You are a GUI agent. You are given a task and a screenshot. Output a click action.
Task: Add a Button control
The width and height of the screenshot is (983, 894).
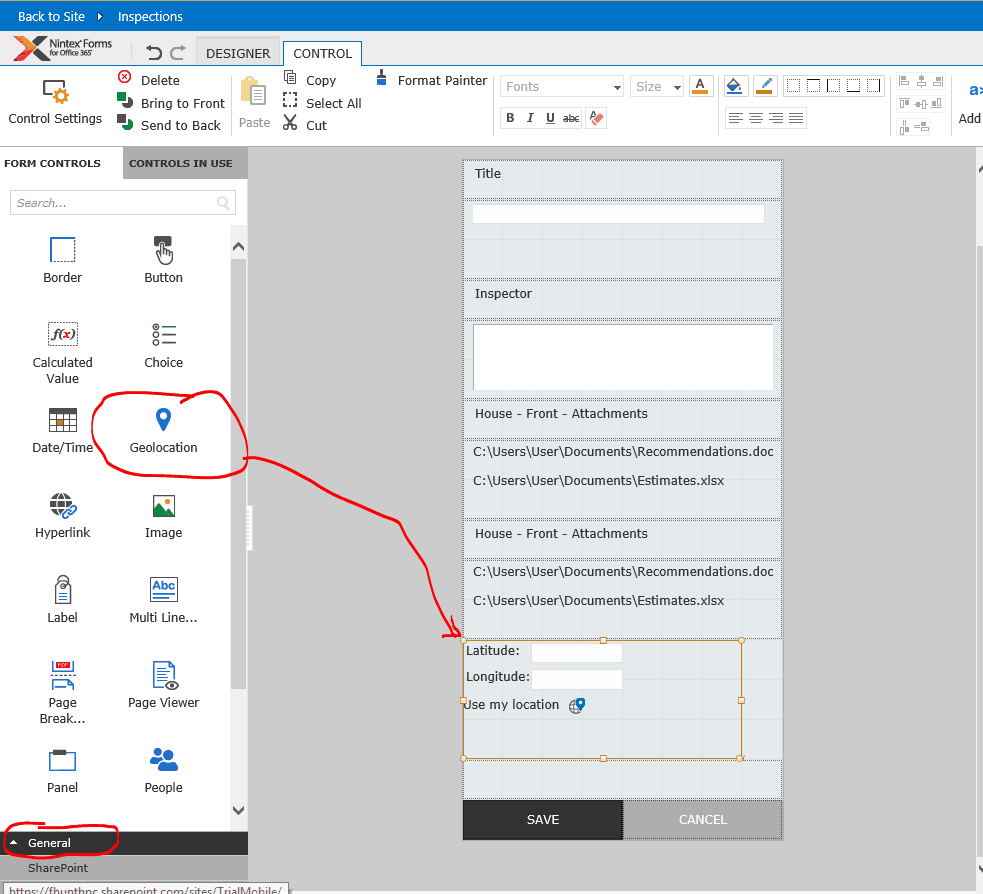pos(164,260)
